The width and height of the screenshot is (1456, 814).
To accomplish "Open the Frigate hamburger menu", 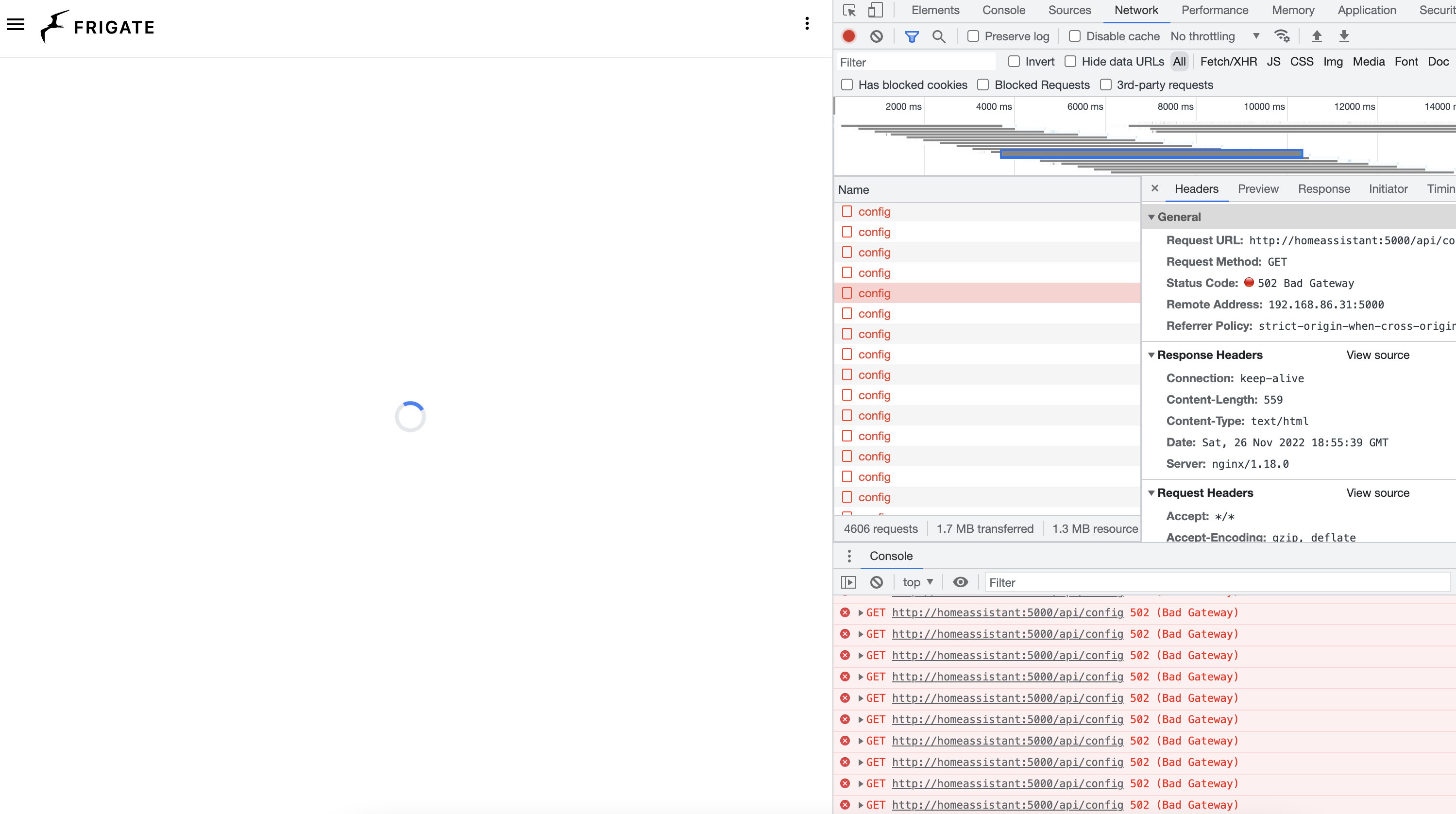I will click(15, 24).
